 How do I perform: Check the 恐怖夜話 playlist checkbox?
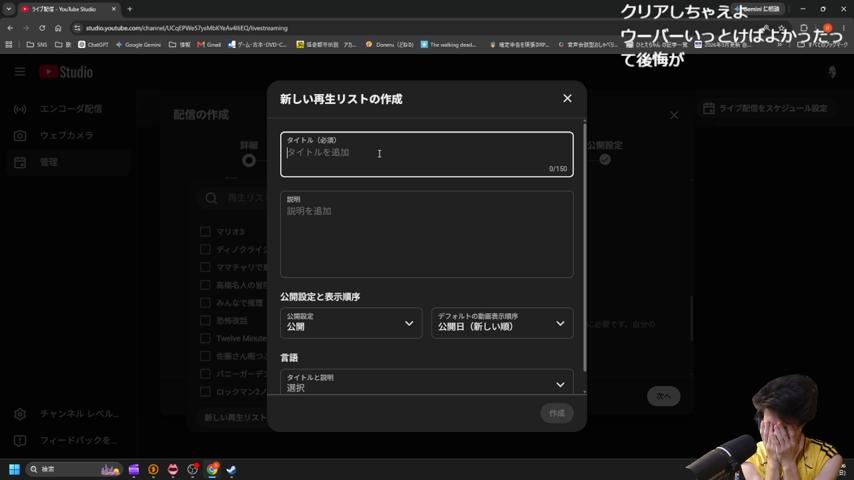point(205,320)
